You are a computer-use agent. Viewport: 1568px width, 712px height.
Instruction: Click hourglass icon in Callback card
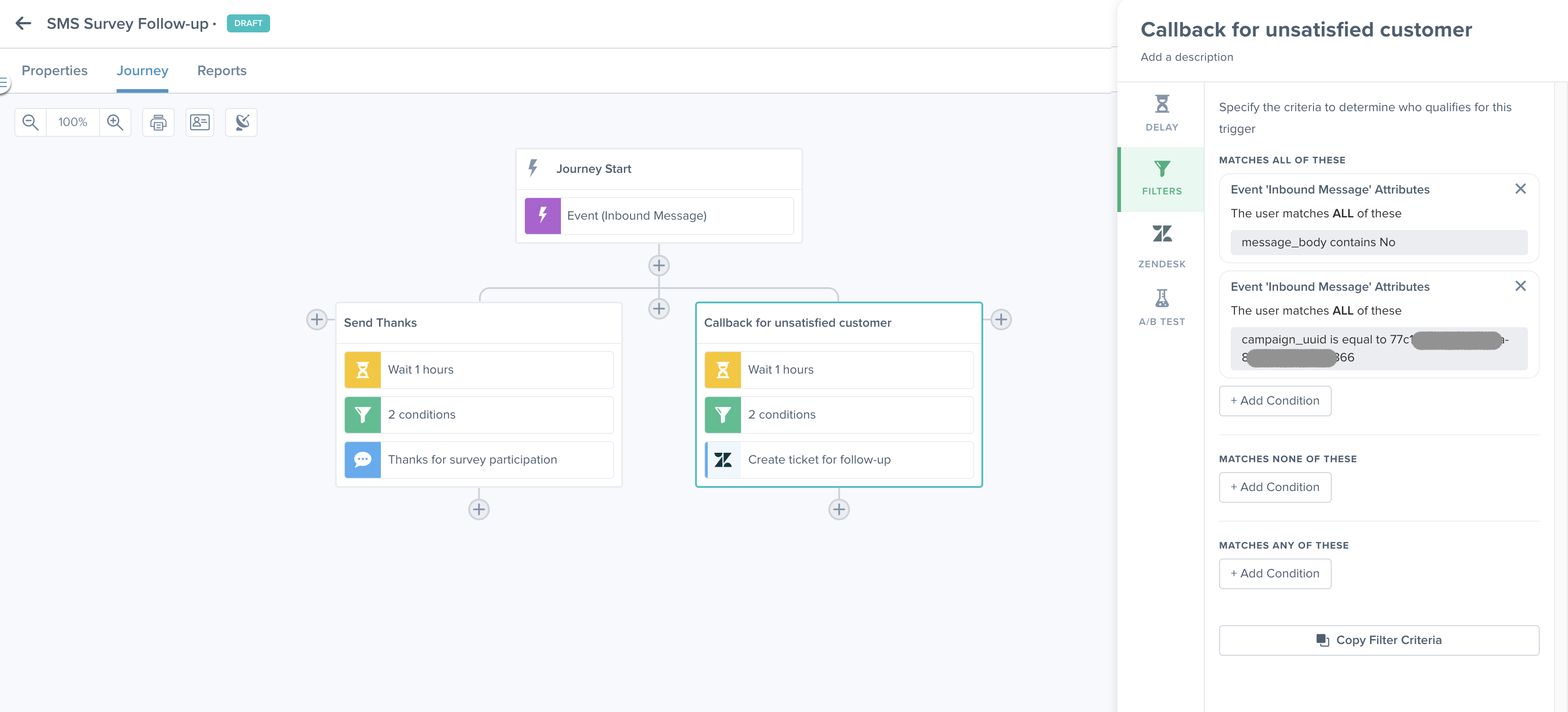[x=723, y=370]
